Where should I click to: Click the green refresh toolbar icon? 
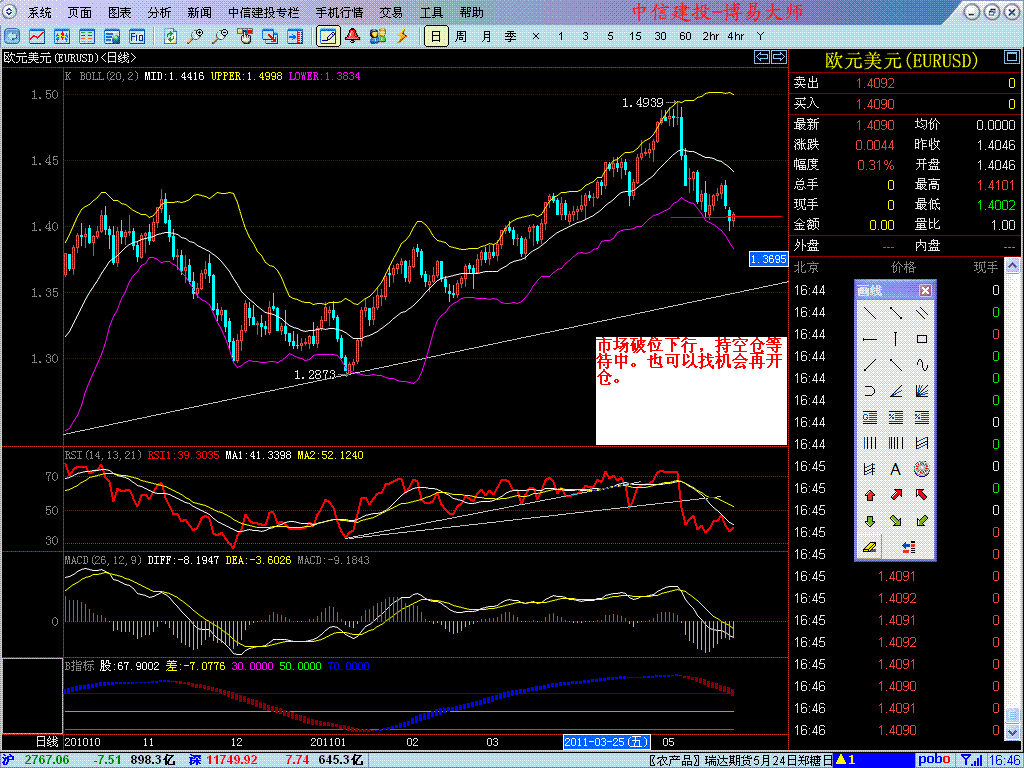tap(170, 37)
